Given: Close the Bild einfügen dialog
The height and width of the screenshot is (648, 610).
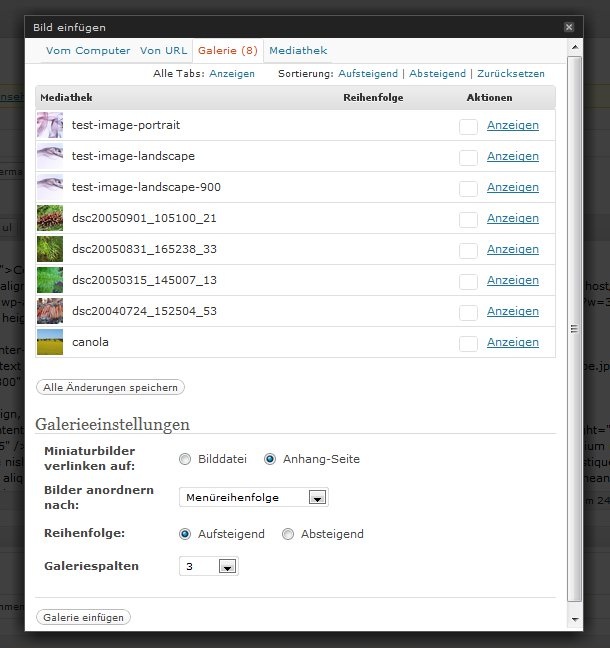Looking at the screenshot, I should point(569,27).
